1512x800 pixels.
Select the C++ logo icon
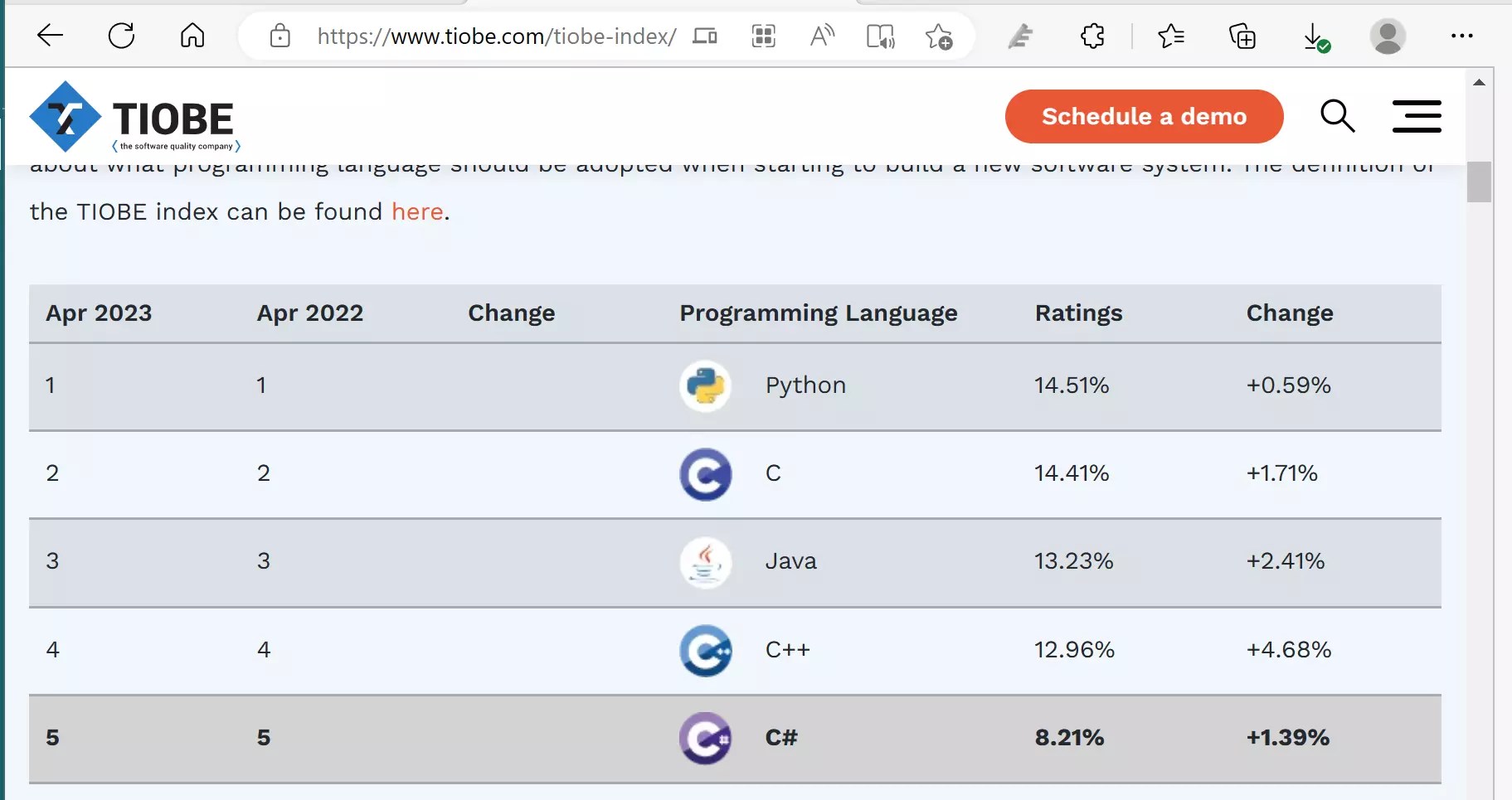[x=704, y=650]
